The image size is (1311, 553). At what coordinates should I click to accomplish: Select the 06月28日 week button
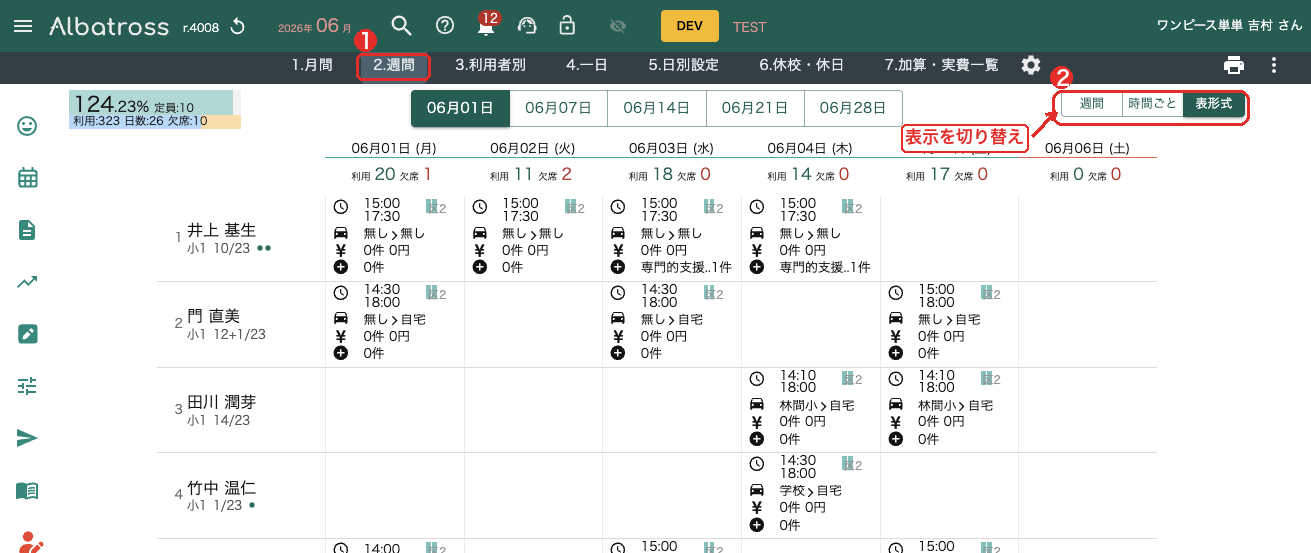852,108
